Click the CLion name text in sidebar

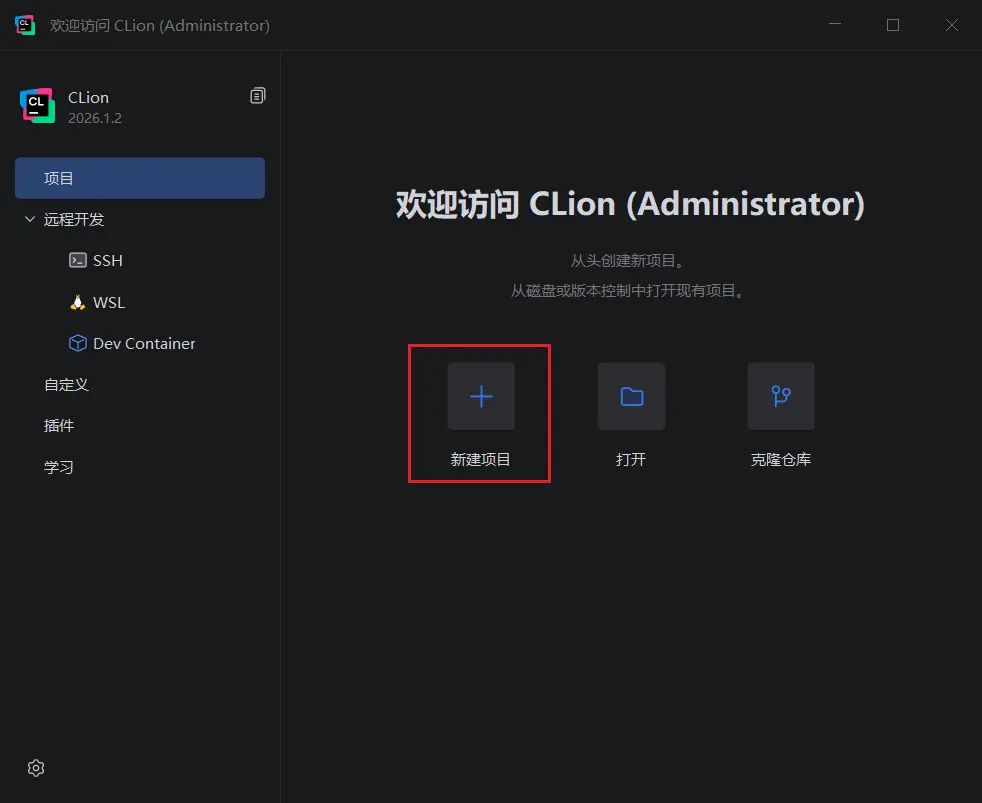click(88, 98)
